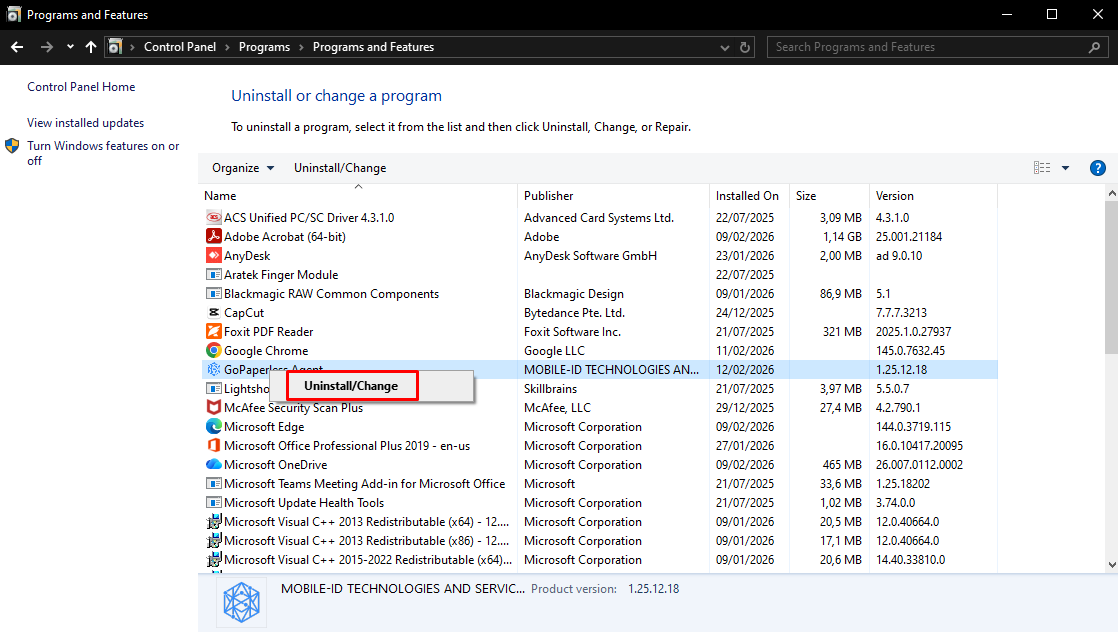Screen dimensions: 1118x632
Task: Click the Microsoft Update Health Tools icon
Action: pos(213,502)
